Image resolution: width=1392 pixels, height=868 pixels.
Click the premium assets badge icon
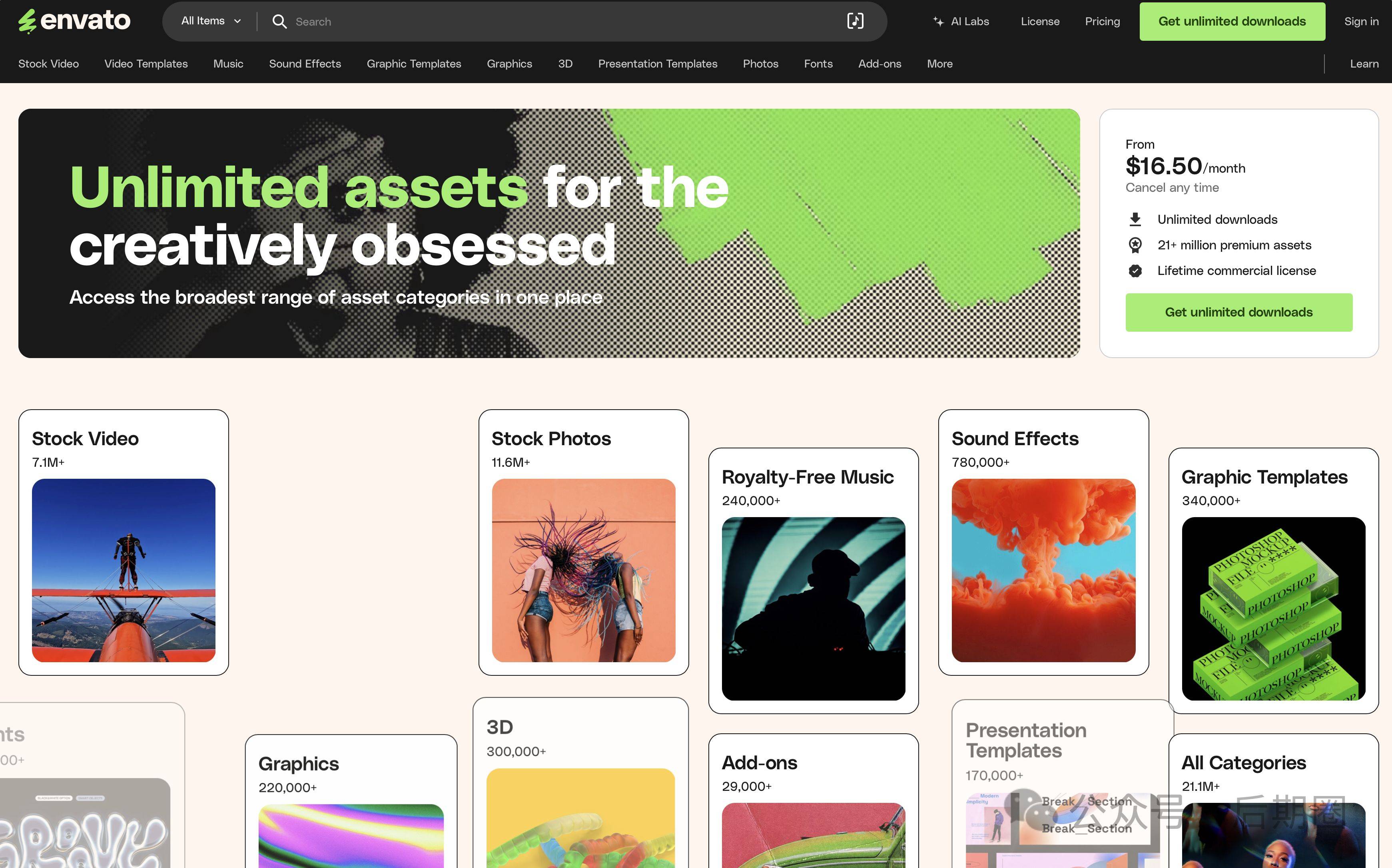pos(1135,245)
